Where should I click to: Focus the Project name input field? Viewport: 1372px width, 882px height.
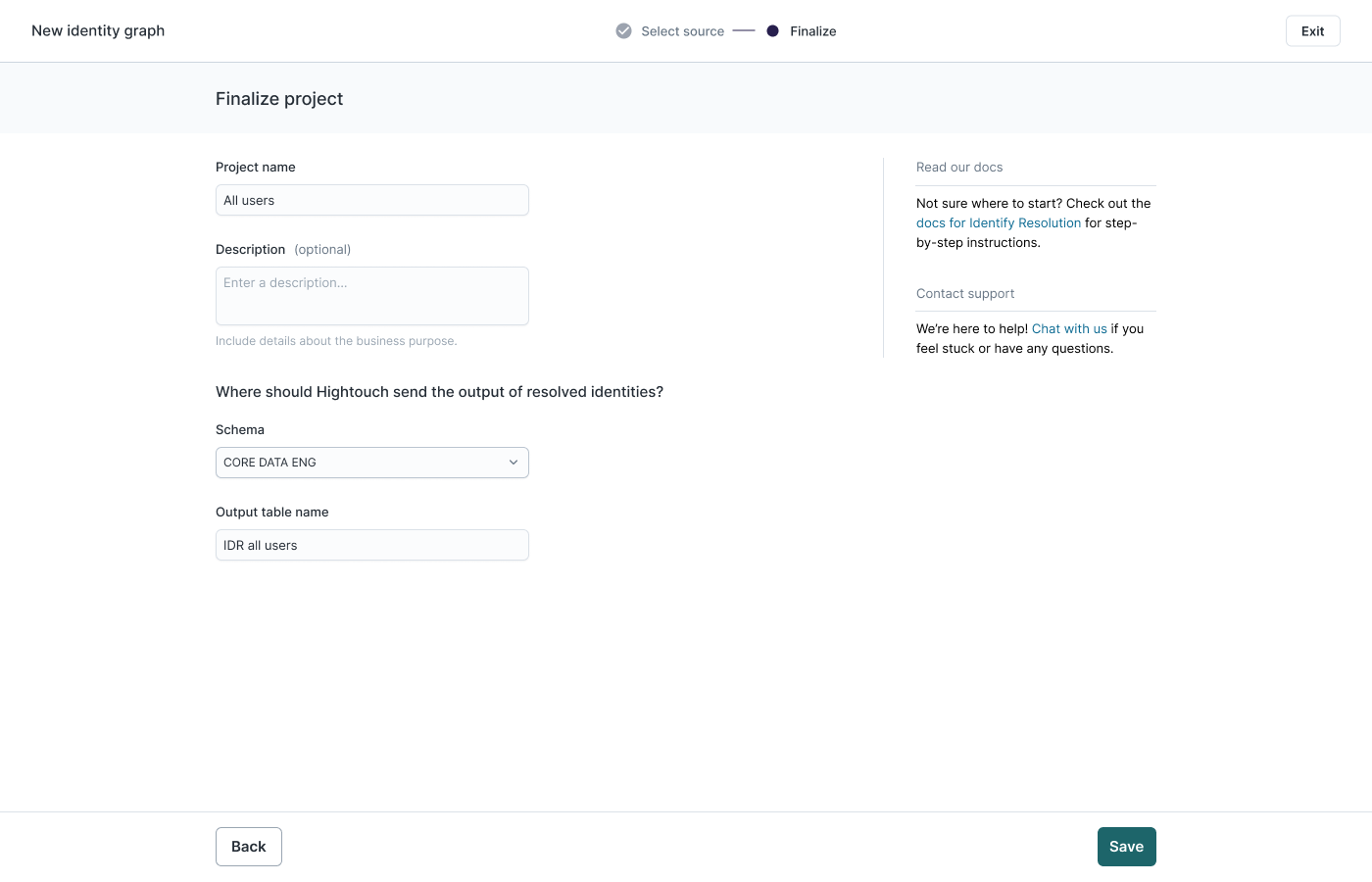372,200
